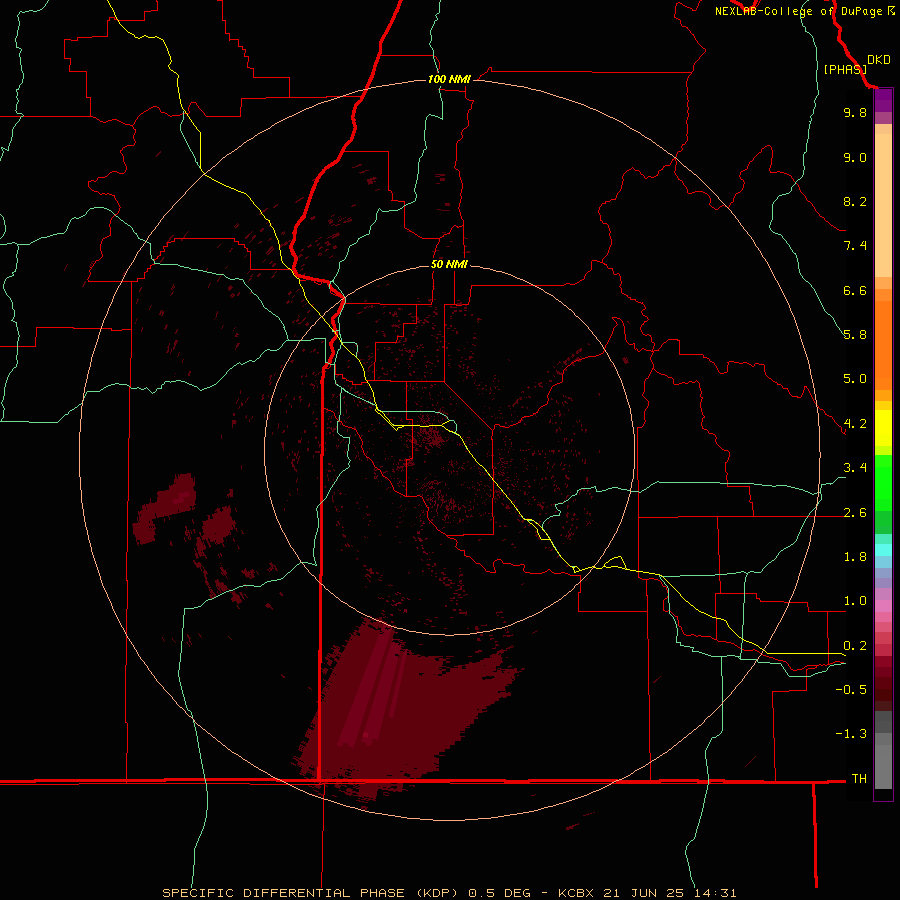Click the "TH" threshold label on legend

(x=859, y=779)
